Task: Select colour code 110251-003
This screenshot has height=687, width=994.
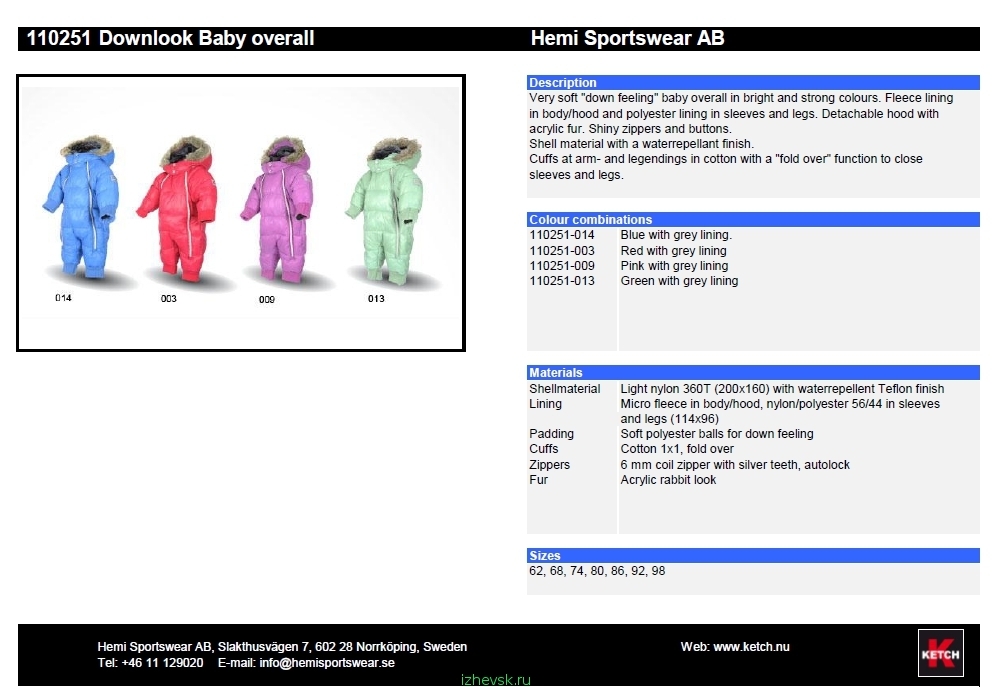Action: (x=562, y=251)
